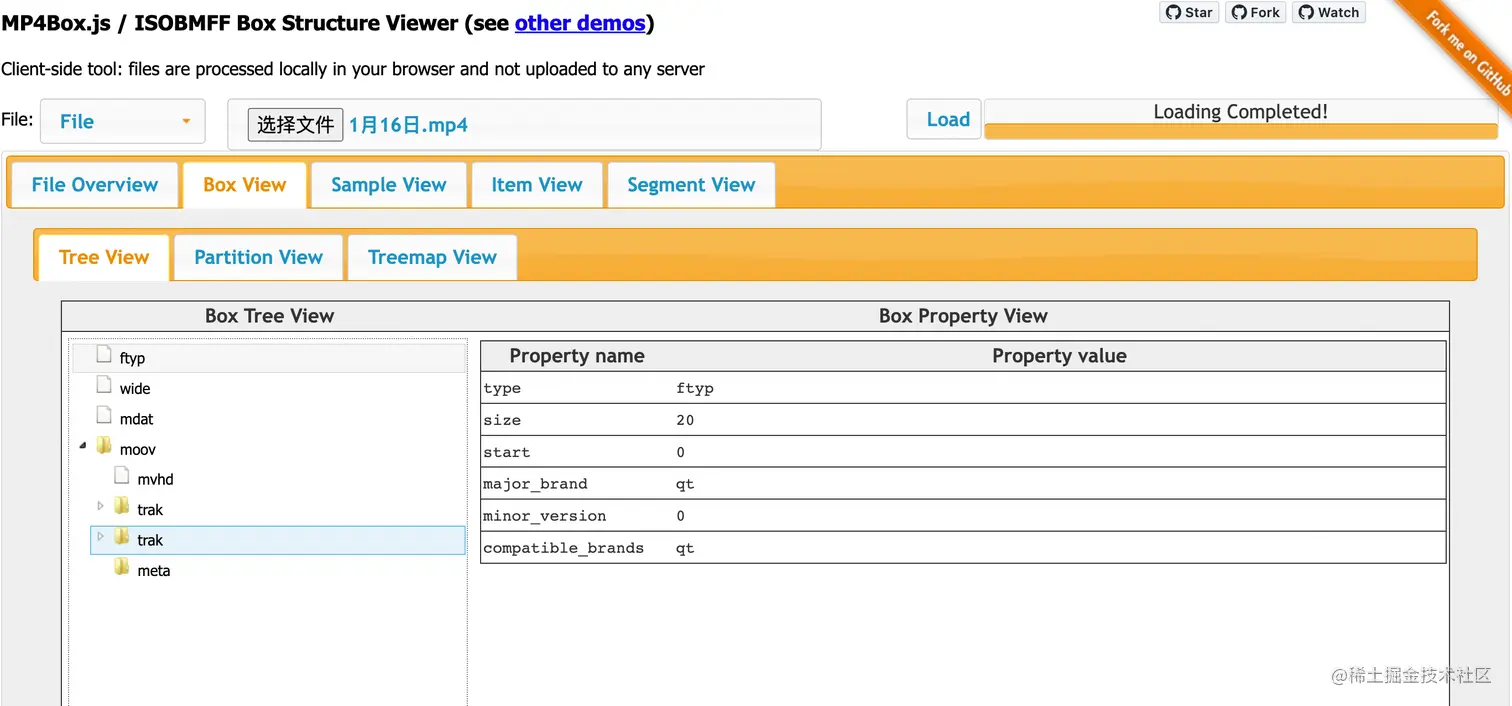Open the Segment View tab
The width and height of the screenshot is (1512, 706).
click(691, 185)
